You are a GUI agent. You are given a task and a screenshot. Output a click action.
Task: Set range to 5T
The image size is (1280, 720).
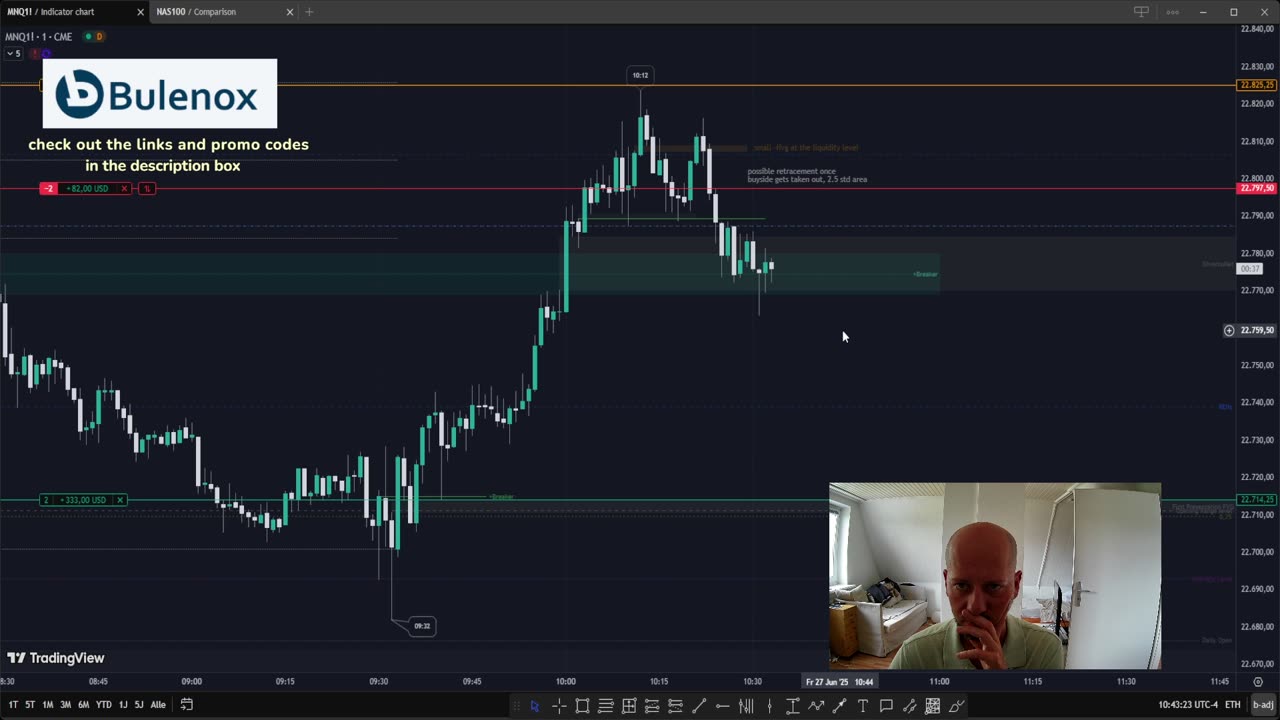30,705
